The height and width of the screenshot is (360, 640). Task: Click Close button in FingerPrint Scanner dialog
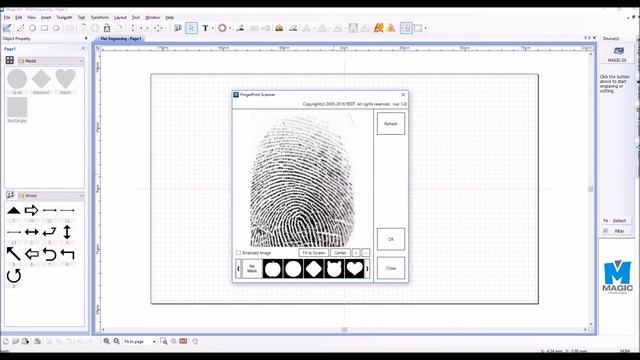[x=391, y=268]
